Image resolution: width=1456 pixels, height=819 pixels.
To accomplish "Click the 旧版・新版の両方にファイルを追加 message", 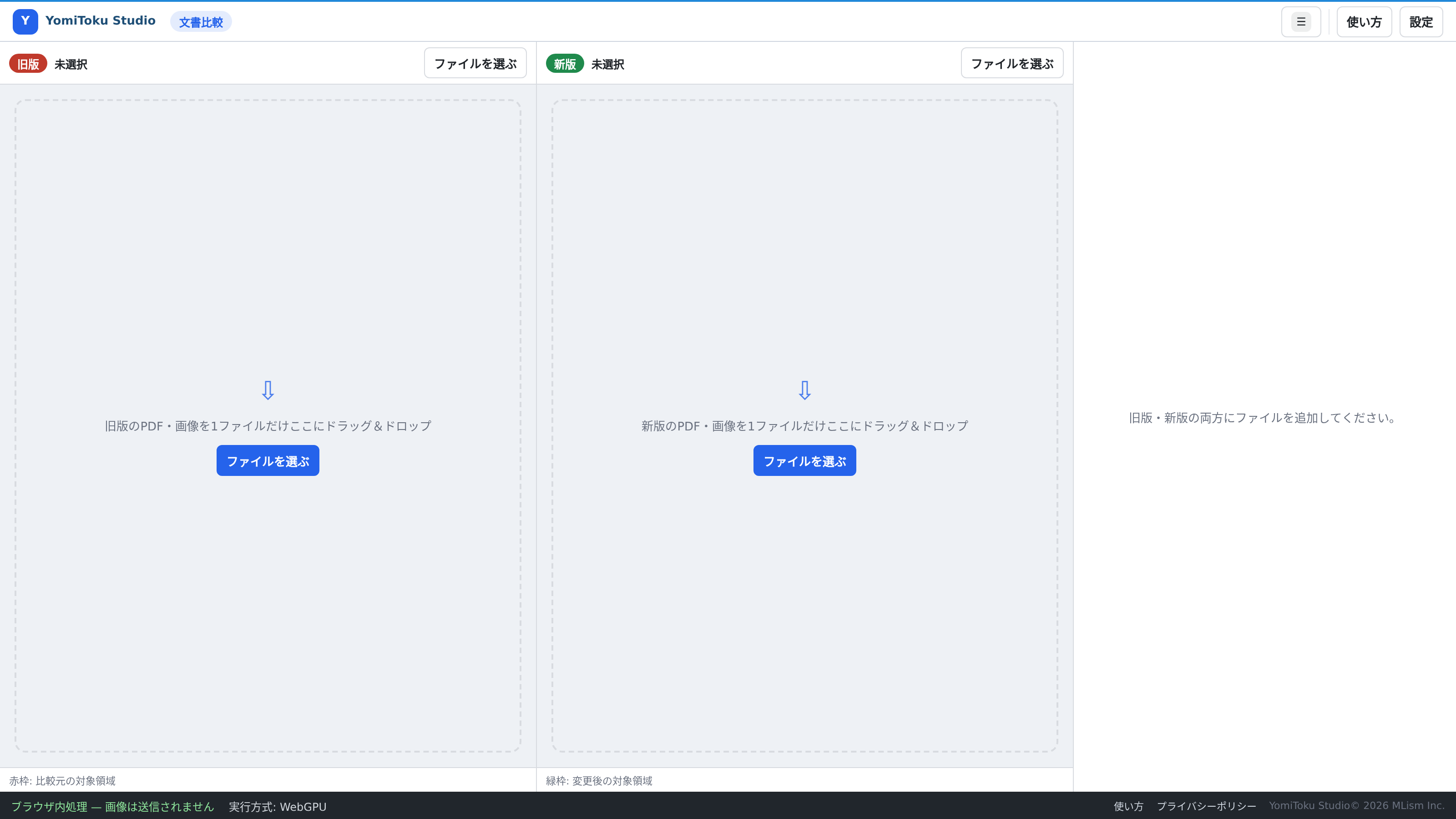I will click(x=1264, y=418).
